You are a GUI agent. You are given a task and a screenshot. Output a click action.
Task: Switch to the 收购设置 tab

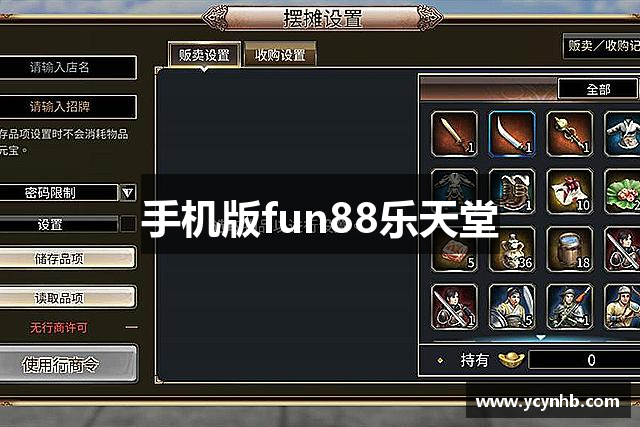click(280, 55)
